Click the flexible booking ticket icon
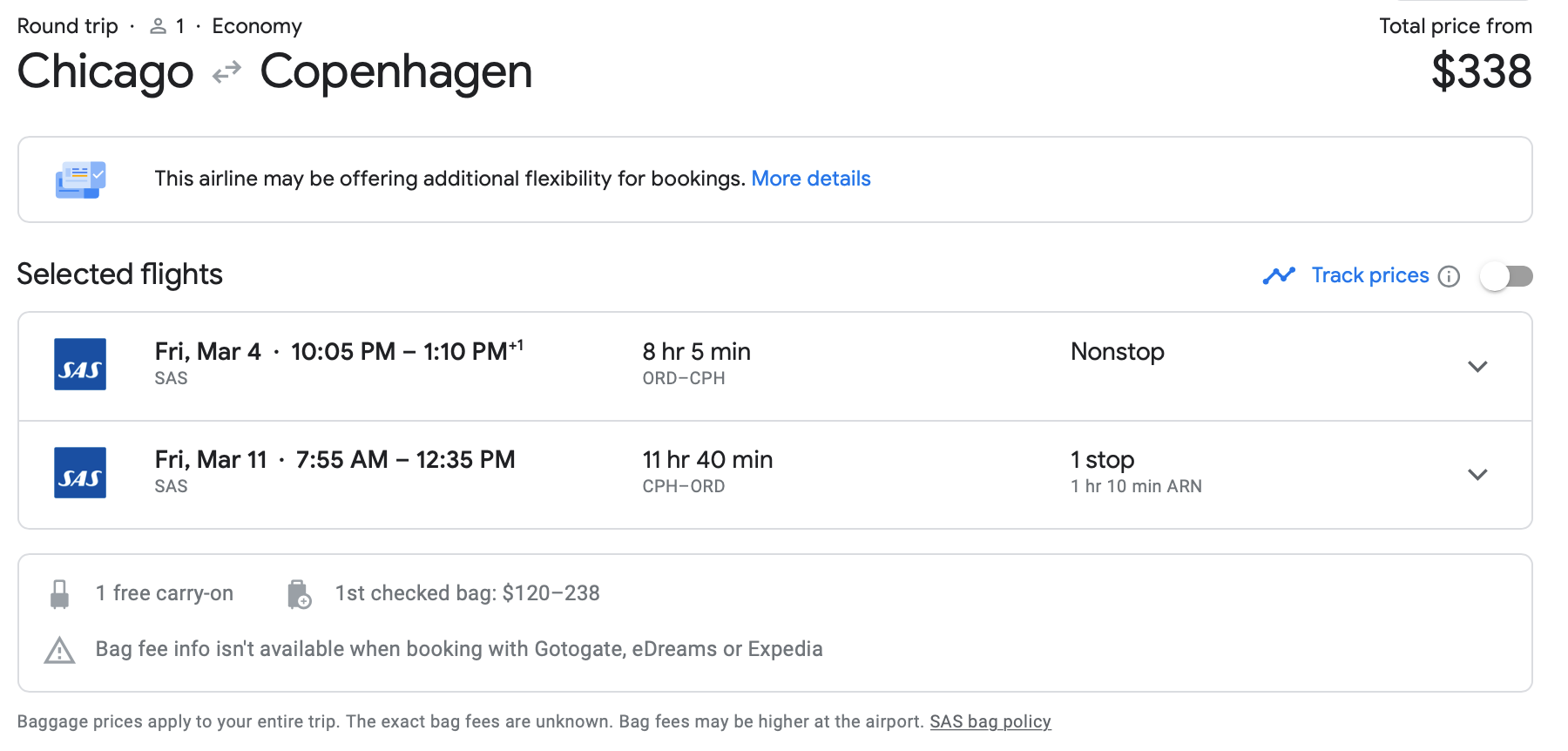Viewport: 1568px width, 751px height. pos(81,179)
